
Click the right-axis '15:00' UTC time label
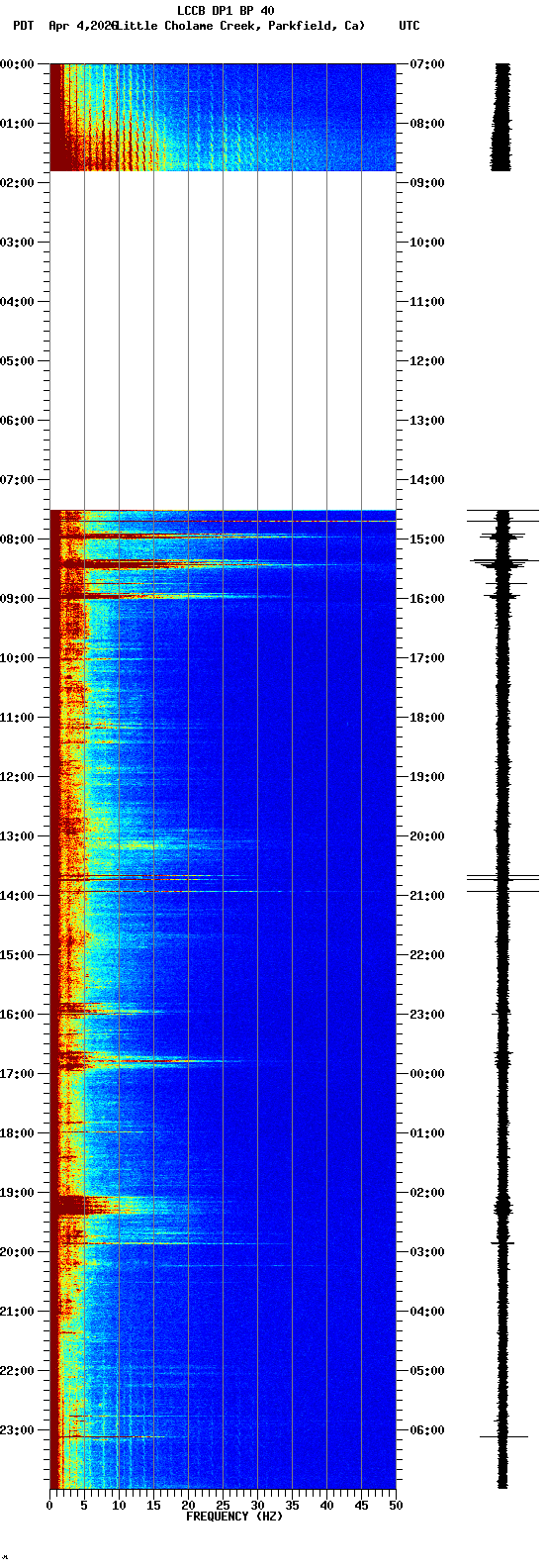[427, 539]
